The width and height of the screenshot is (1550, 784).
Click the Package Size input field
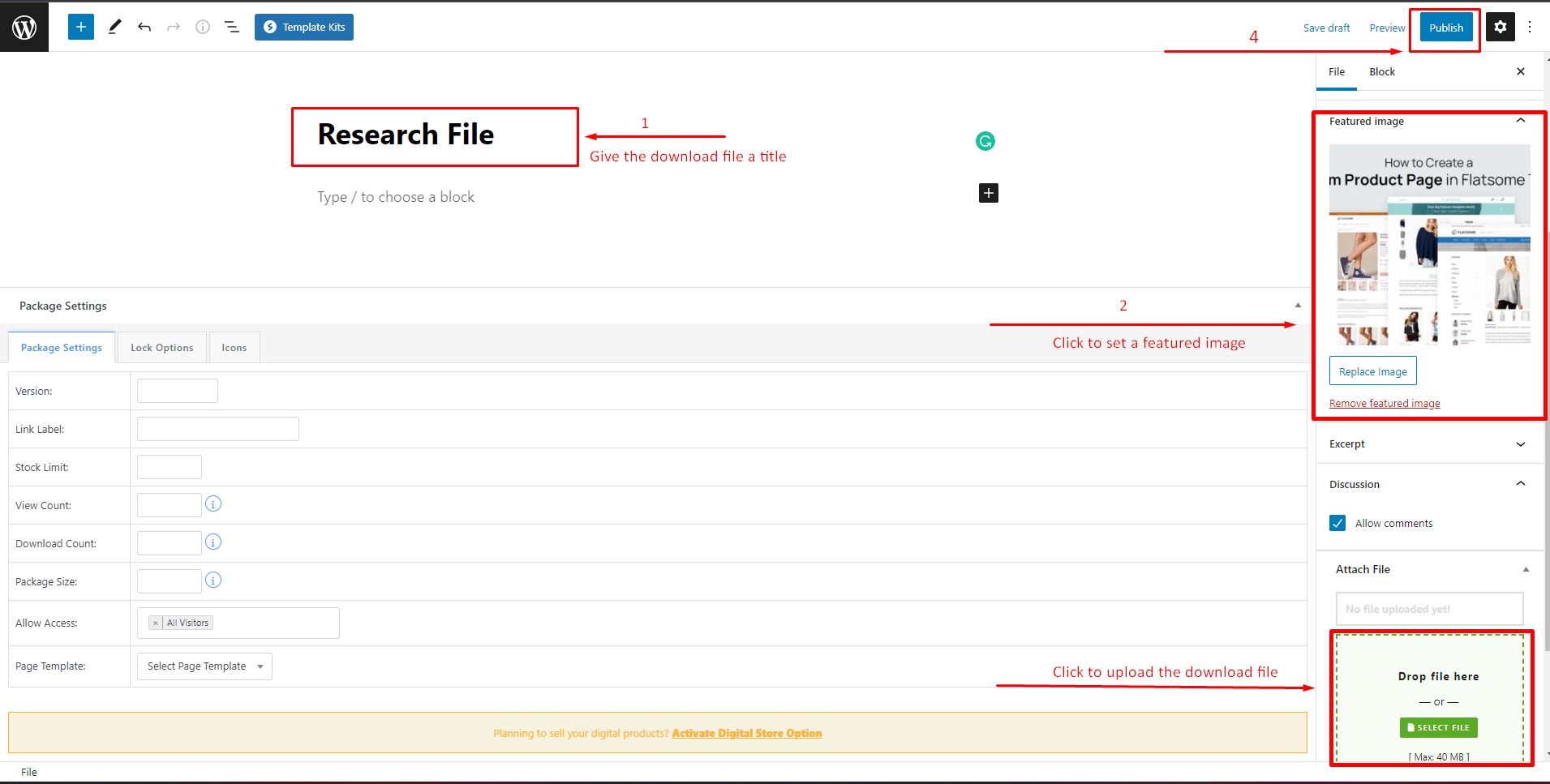170,581
